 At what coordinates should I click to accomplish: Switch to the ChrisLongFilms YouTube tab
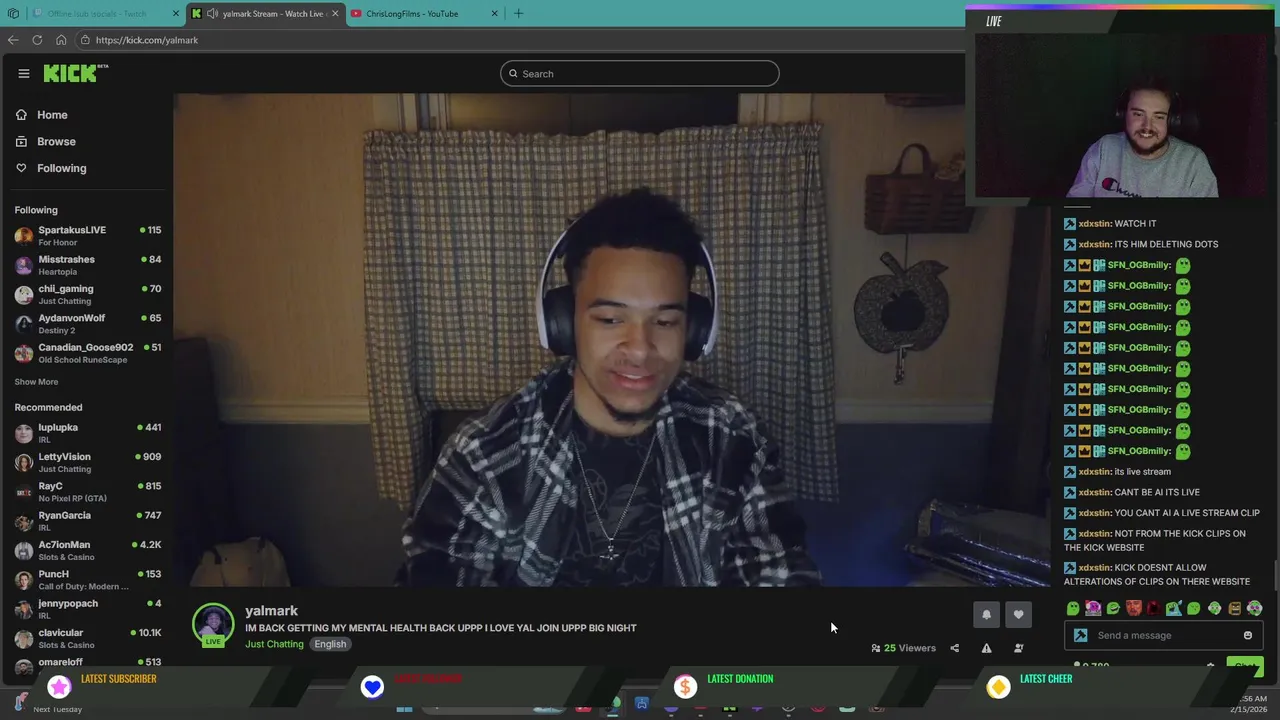coord(424,13)
